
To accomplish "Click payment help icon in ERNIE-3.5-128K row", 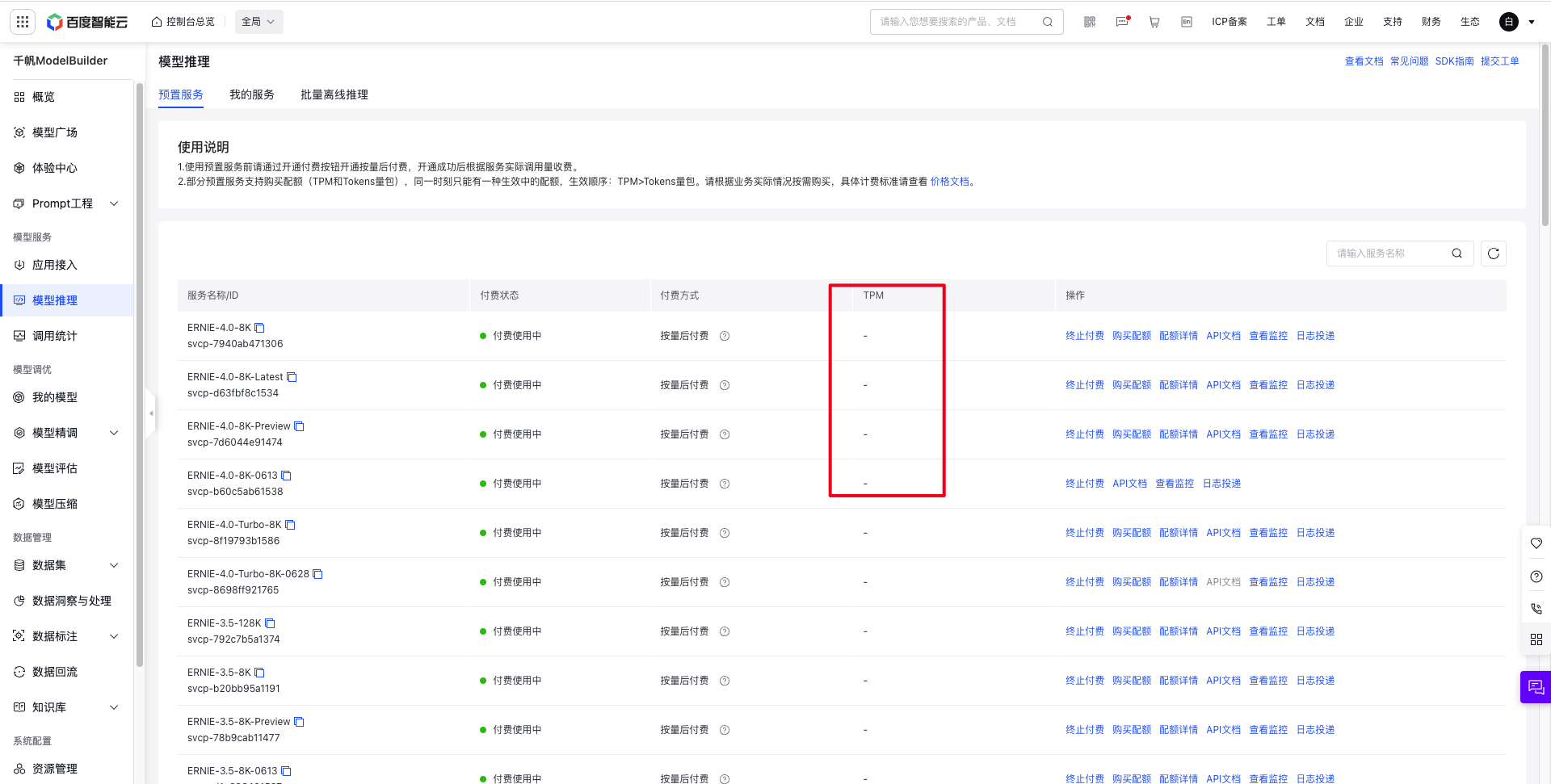I will pyautogui.click(x=725, y=631).
